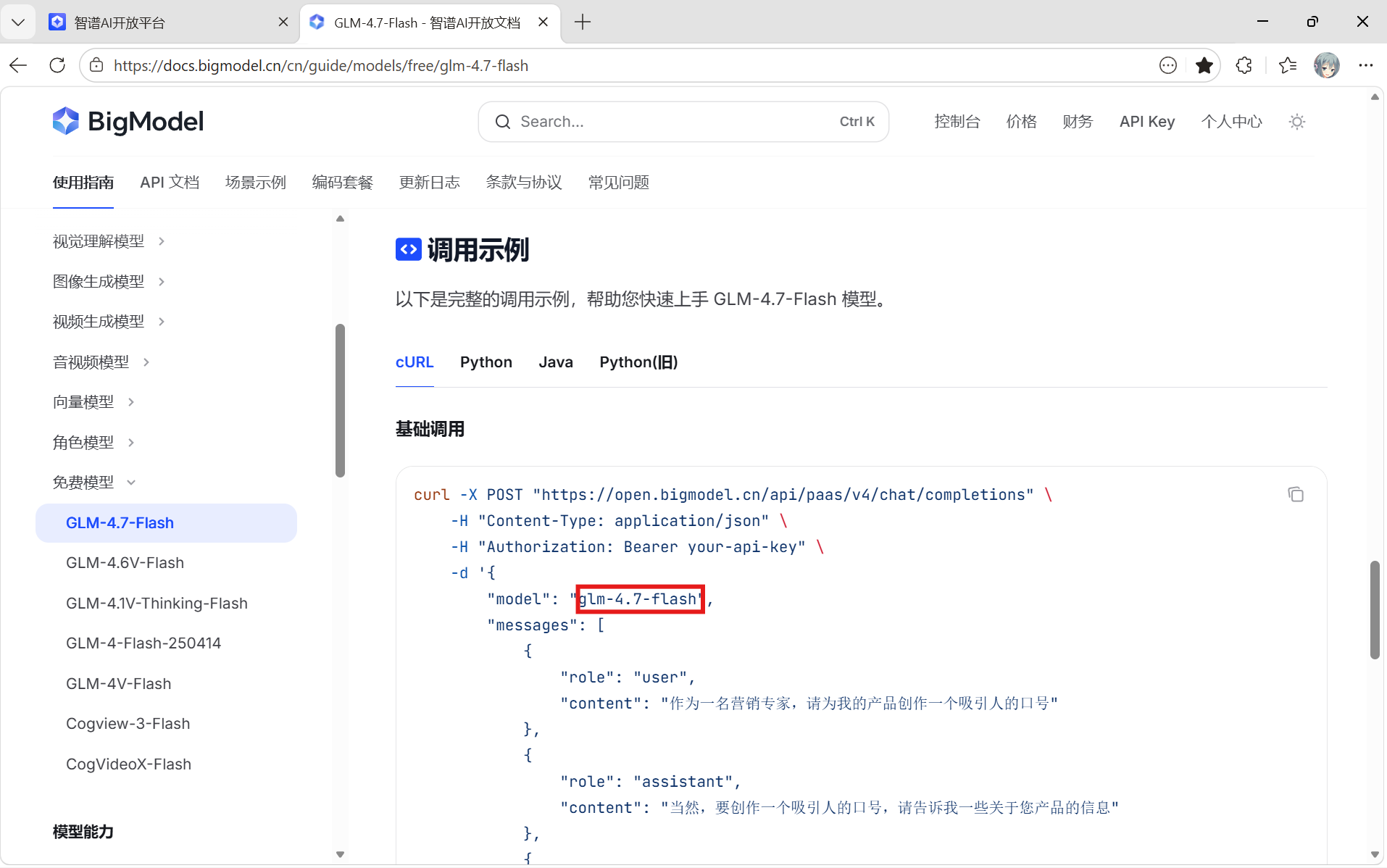Viewport: 1387px width, 868px height.
Task: Open CogVideoX-Flash sidebar item
Action: point(129,764)
